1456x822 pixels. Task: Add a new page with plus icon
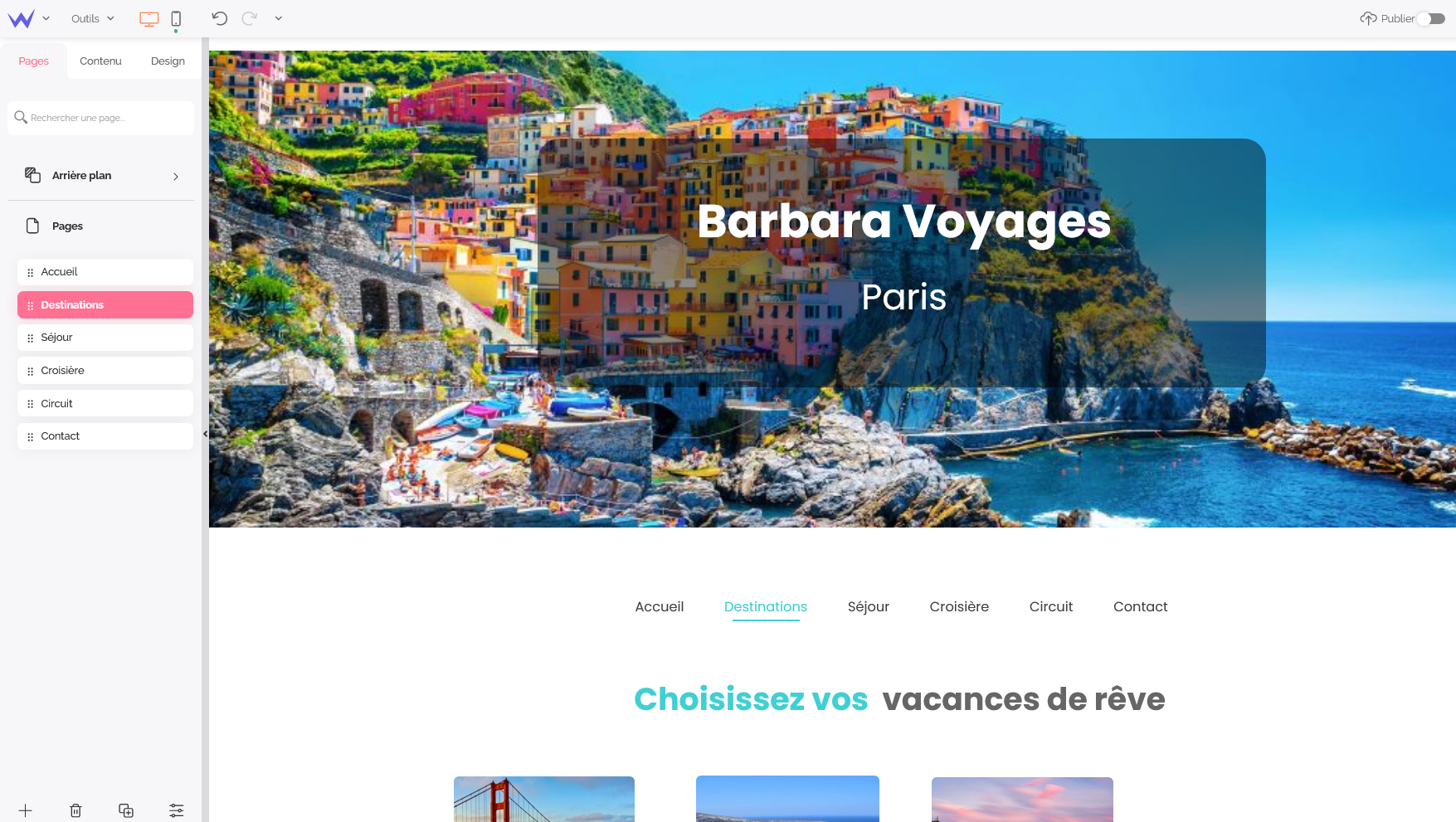click(26, 810)
